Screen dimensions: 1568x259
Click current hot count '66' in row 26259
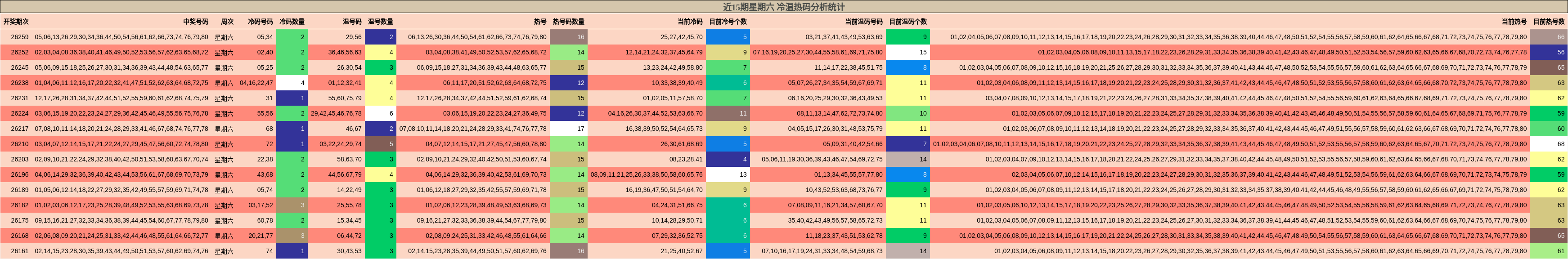pos(1549,37)
